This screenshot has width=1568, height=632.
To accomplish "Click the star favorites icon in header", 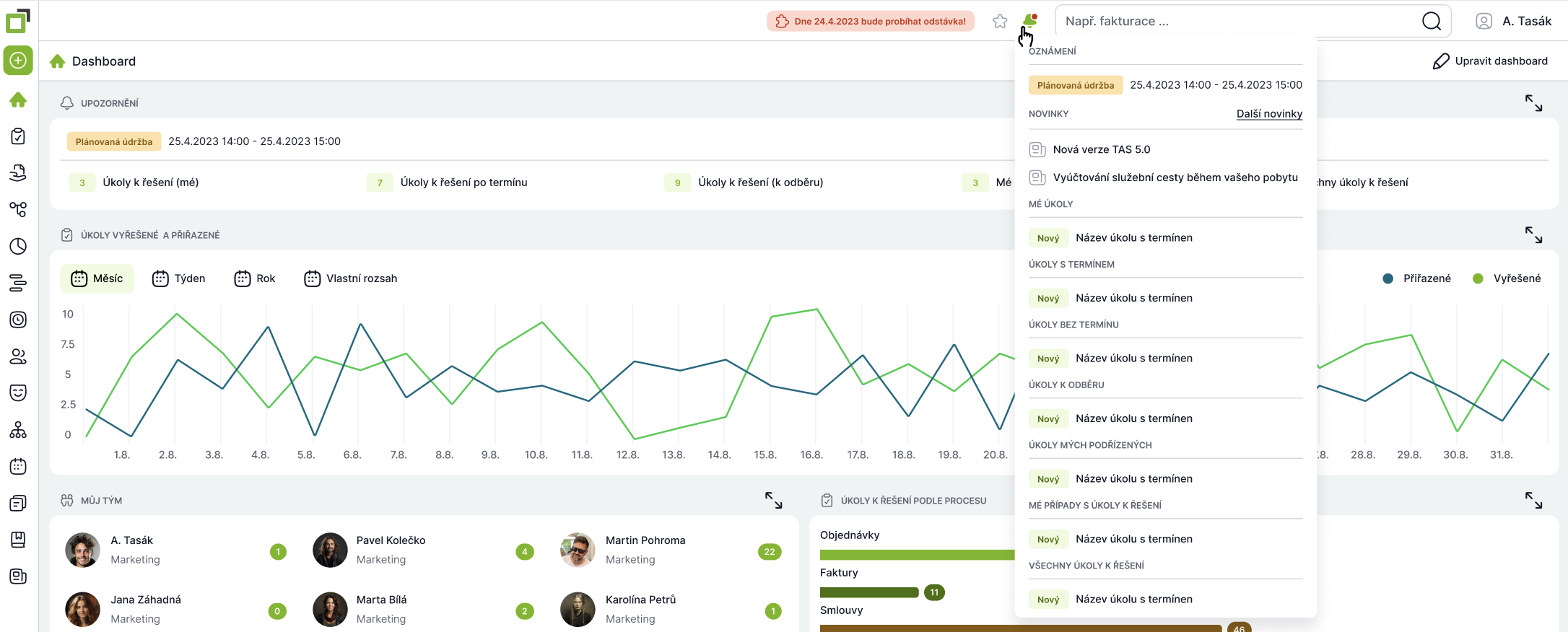I will tap(1000, 22).
